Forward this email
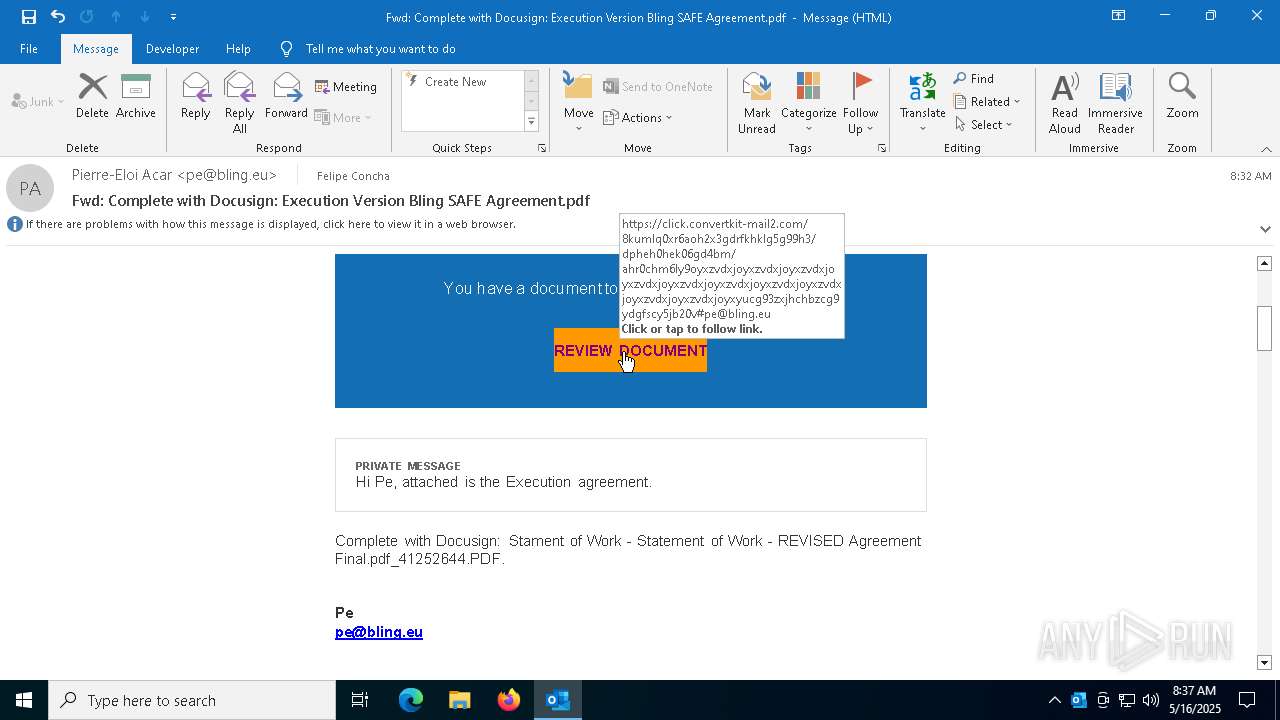The height and width of the screenshot is (720, 1280). (286, 97)
